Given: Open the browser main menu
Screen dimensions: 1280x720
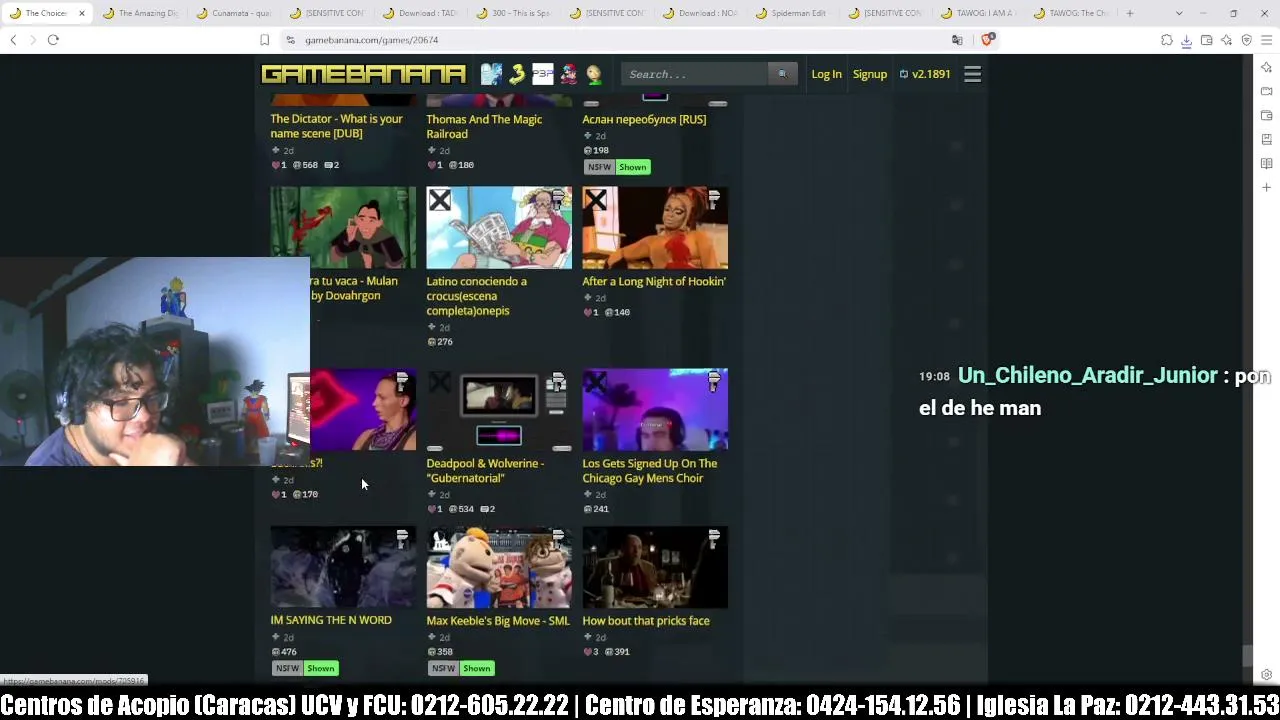Looking at the screenshot, I should click(1266, 40).
